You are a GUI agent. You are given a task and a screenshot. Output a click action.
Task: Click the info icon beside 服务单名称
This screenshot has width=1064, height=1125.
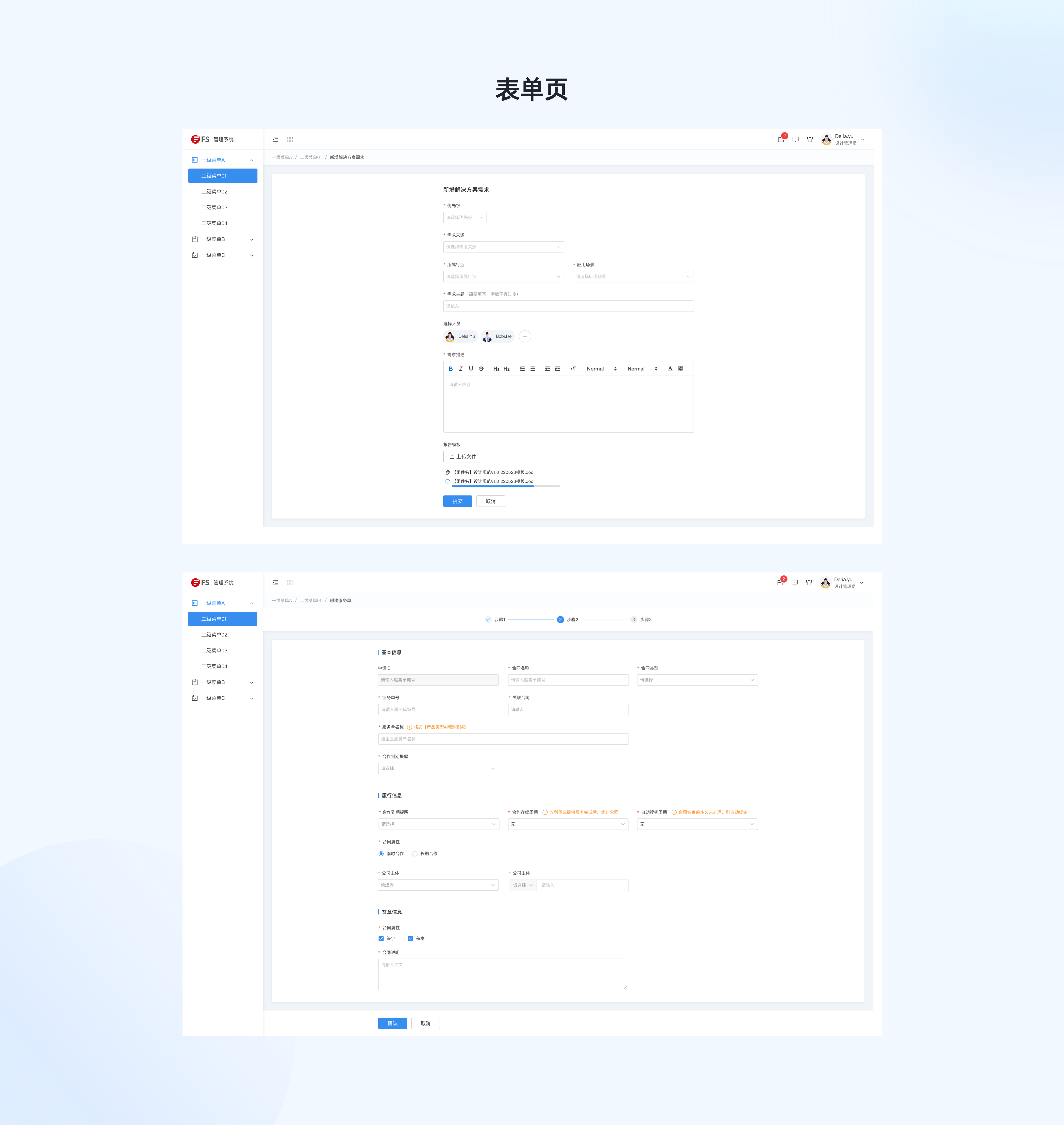tap(410, 727)
